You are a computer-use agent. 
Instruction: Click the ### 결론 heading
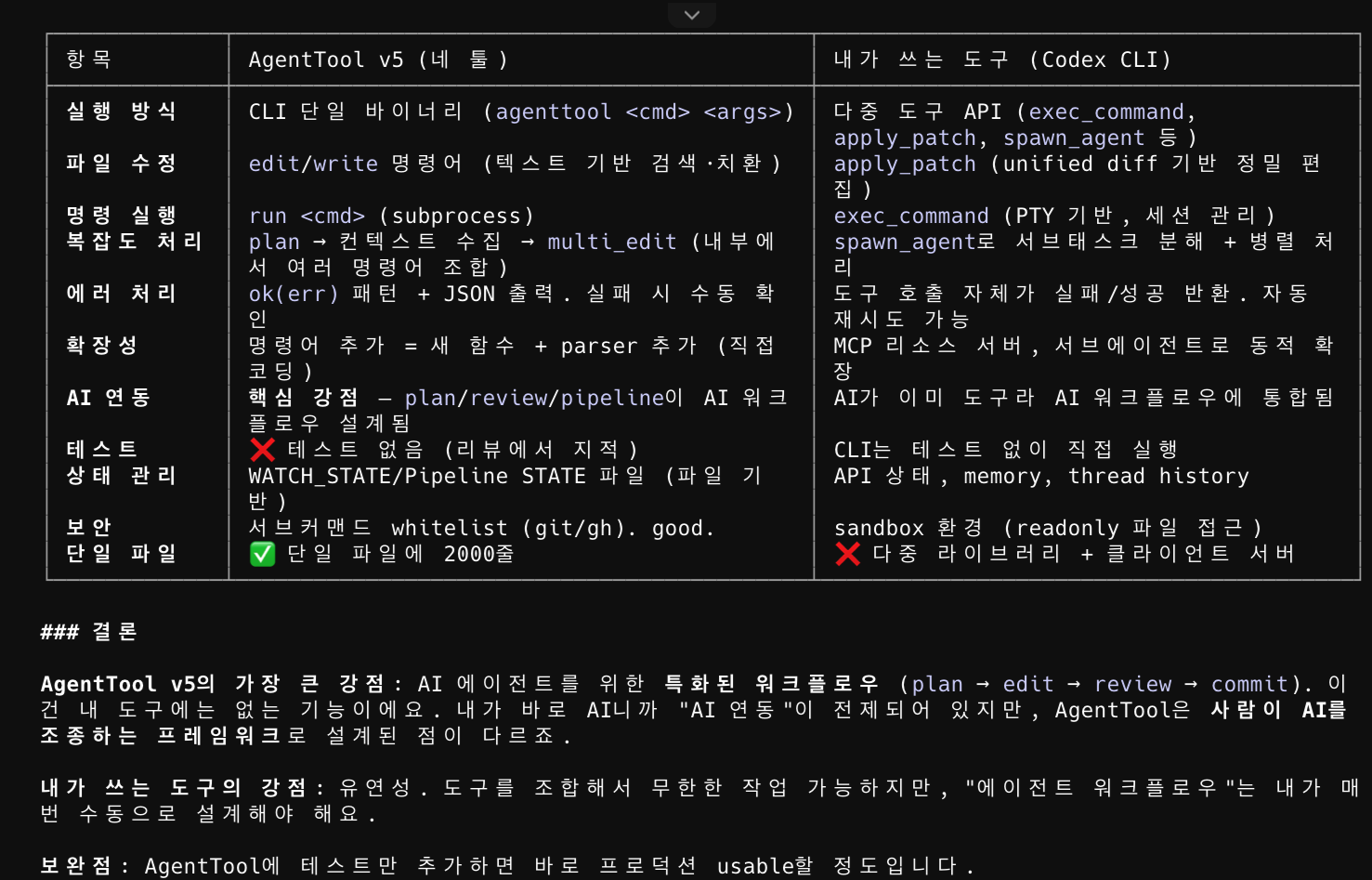tap(89, 632)
